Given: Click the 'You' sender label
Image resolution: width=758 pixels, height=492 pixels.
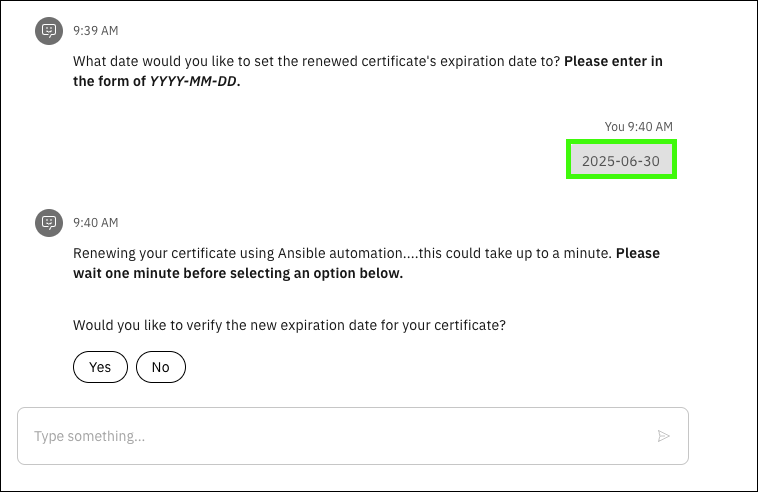Looking at the screenshot, I should click(x=614, y=127).
